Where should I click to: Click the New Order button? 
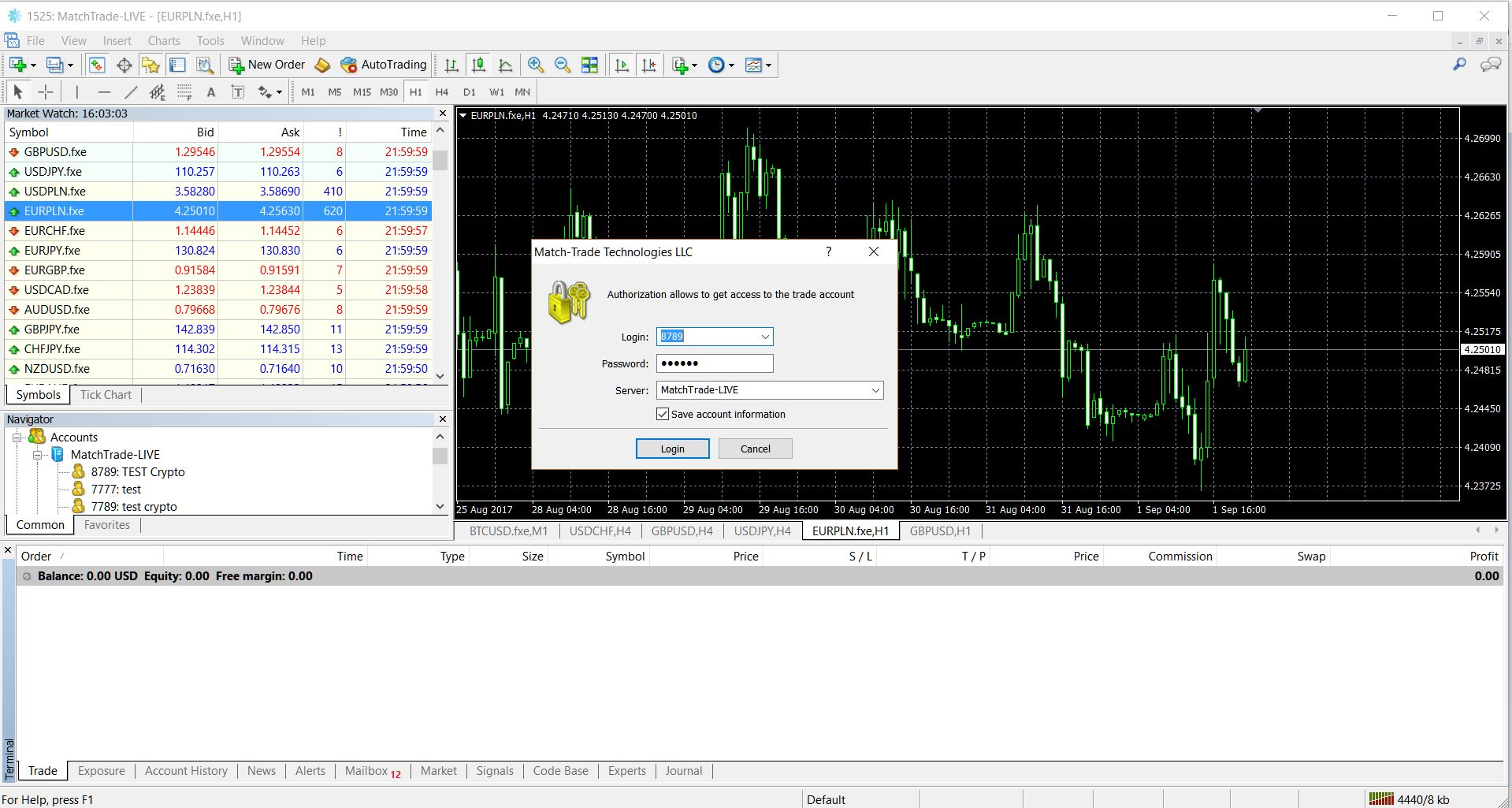[267, 65]
